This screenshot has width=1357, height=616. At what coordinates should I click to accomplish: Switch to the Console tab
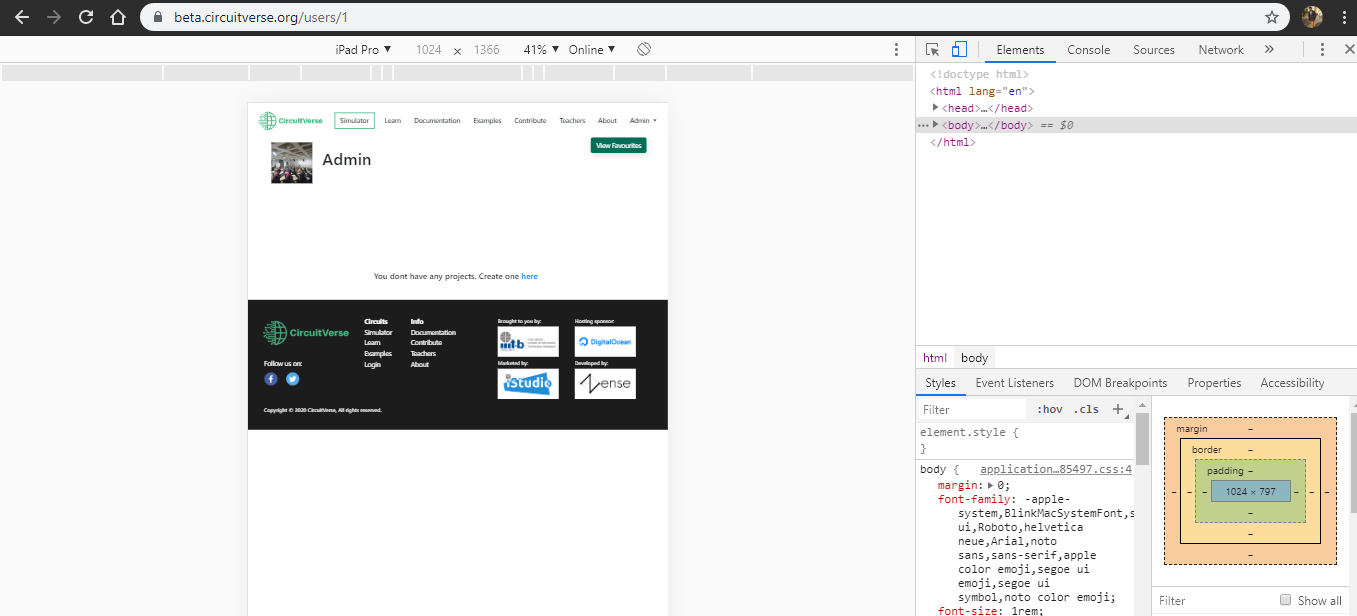1088,49
